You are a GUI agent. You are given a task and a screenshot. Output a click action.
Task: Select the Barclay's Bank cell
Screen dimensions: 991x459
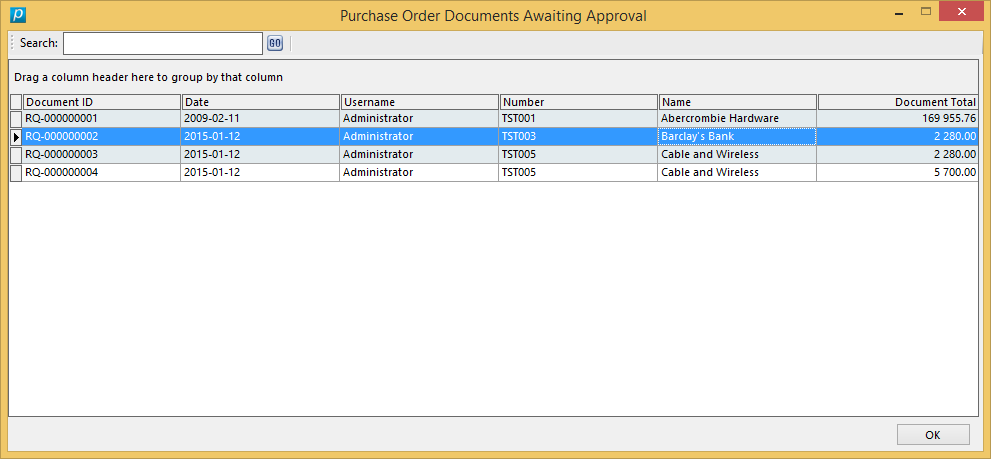tap(737, 136)
